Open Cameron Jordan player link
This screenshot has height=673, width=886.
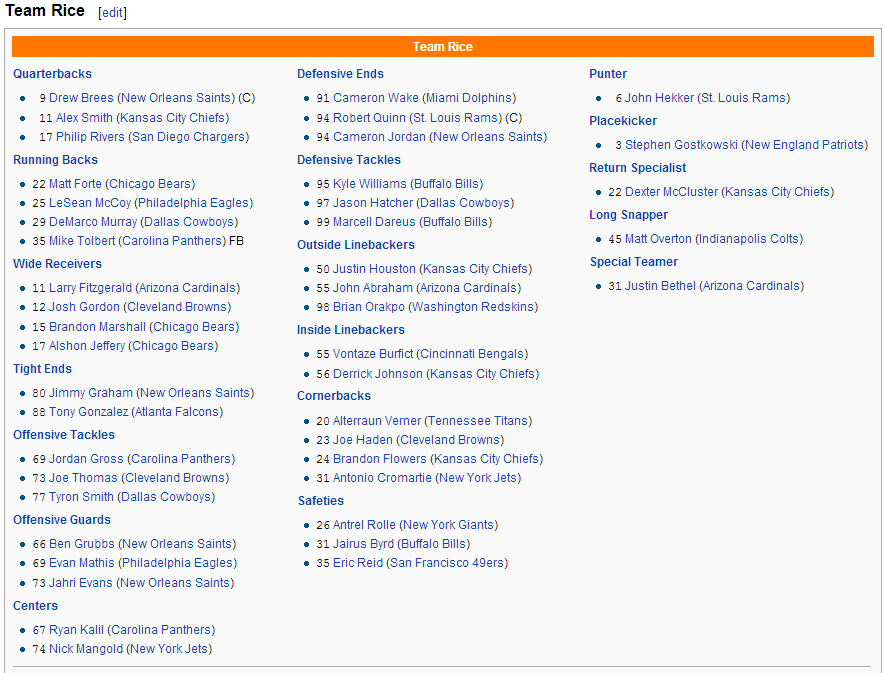(379, 137)
